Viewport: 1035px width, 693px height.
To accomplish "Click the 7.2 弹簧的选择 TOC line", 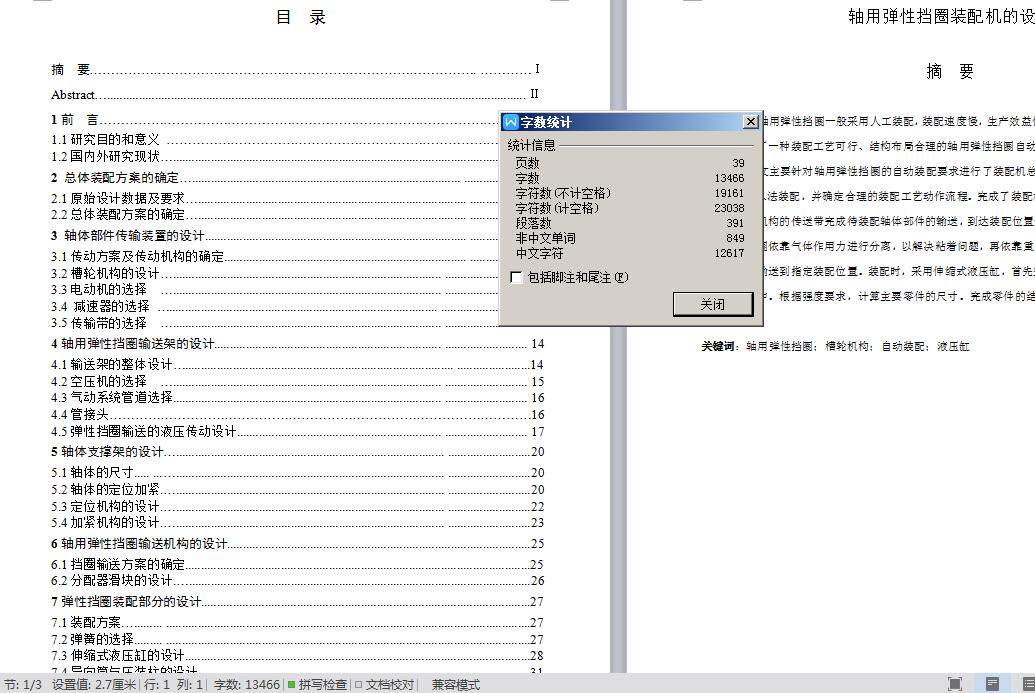I will 90,638.
